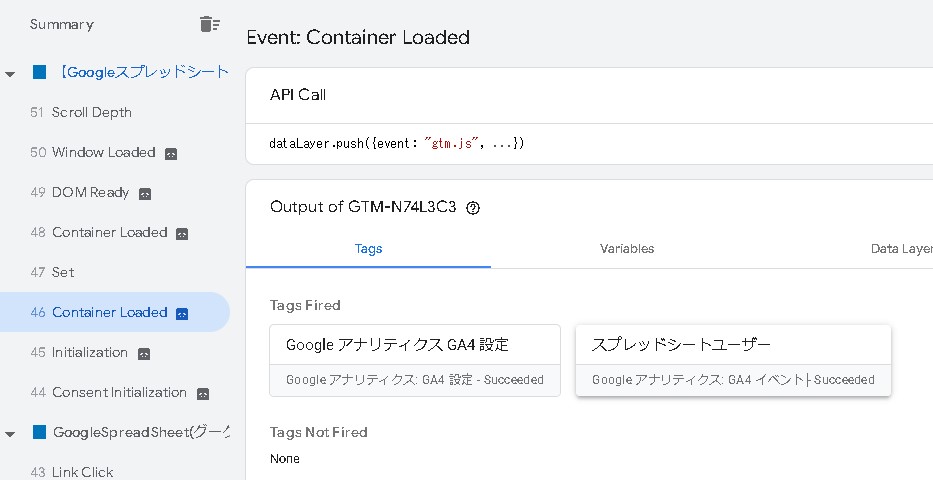Image resolution: width=933 pixels, height=480 pixels.
Task: Collapse the GoogleSpreadSheet page group arrow
Action: 10,433
